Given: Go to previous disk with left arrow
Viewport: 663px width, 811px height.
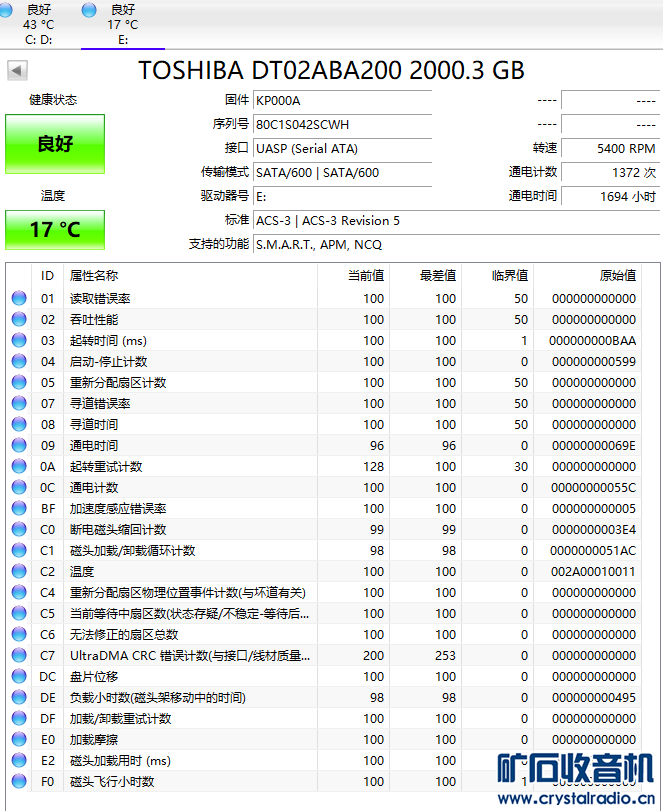Looking at the screenshot, I should tap(17, 70).
